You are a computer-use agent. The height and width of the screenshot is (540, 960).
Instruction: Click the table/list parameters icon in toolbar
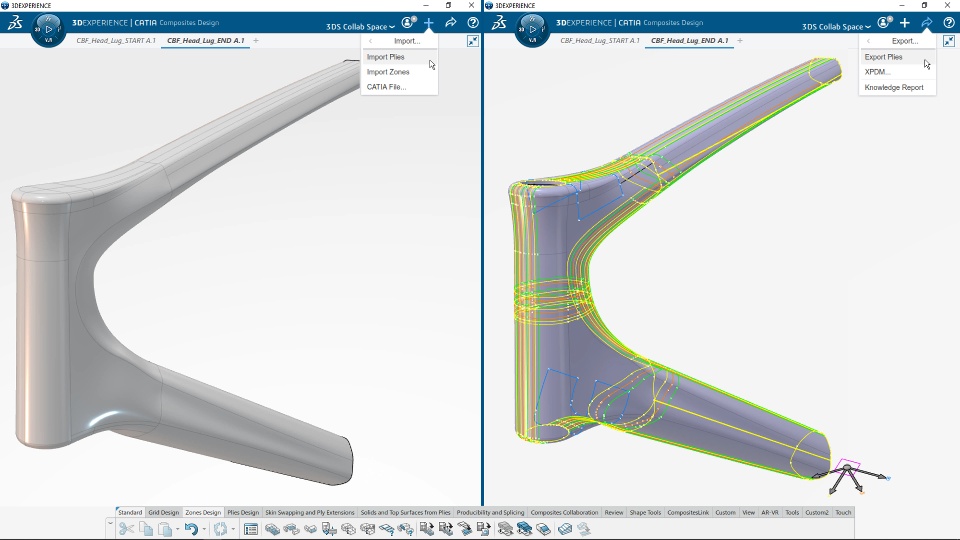250,529
